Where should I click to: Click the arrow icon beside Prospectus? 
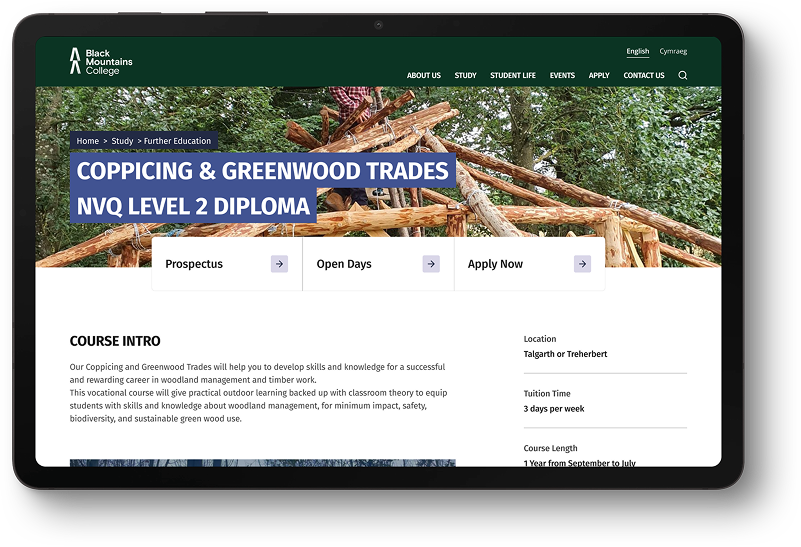click(x=279, y=264)
